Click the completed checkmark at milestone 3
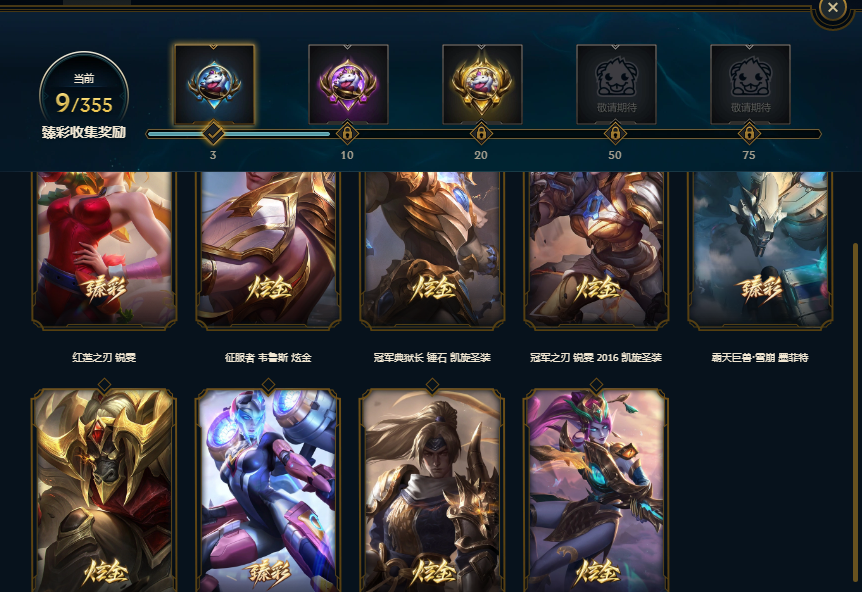This screenshot has width=862, height=592. [x=213, y=133]
